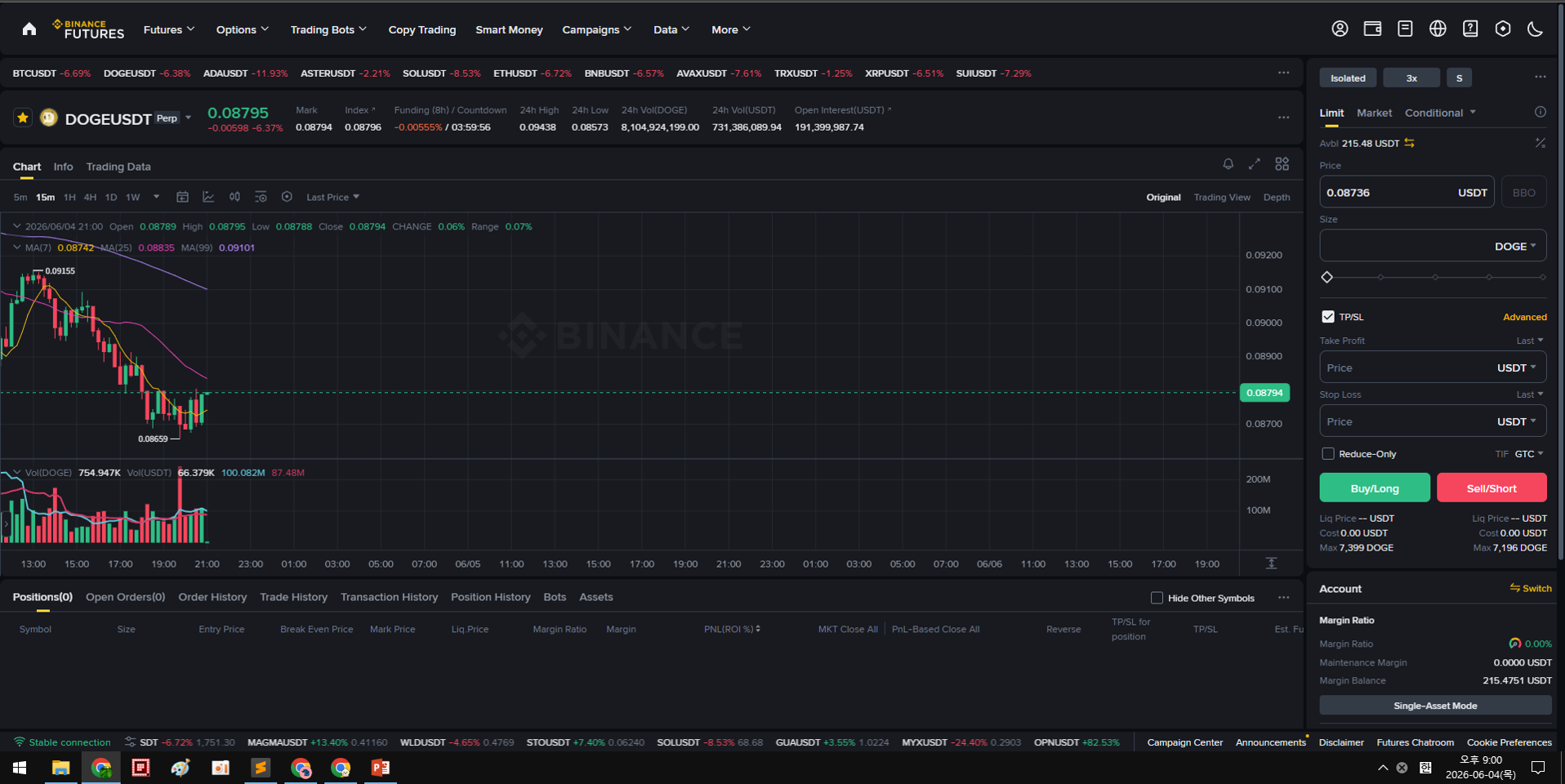Open the chart layout grid icon
Screen dimensions: 1565x784
click(1282, 164)
